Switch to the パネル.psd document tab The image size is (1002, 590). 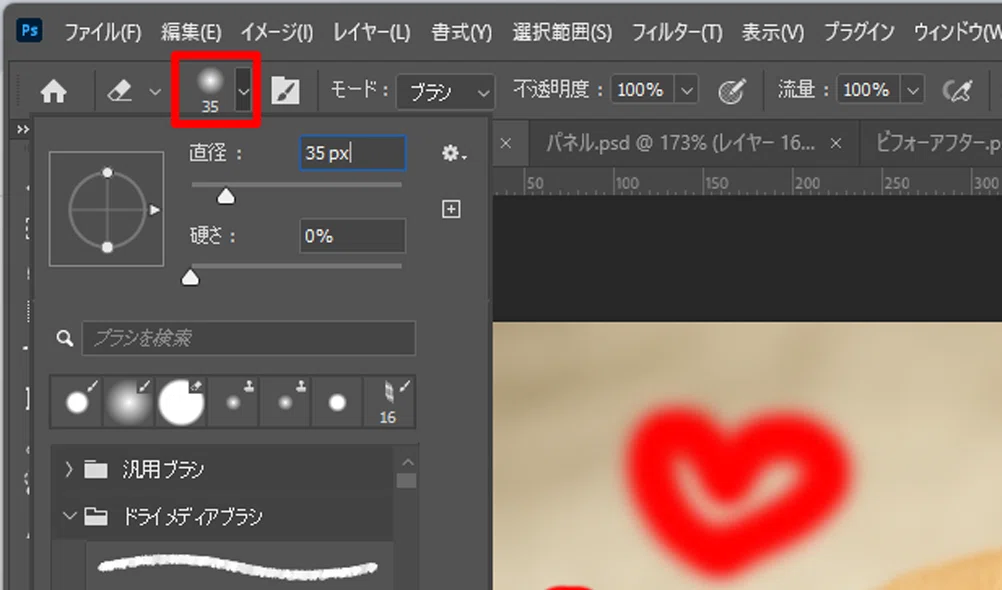(680, 143)
